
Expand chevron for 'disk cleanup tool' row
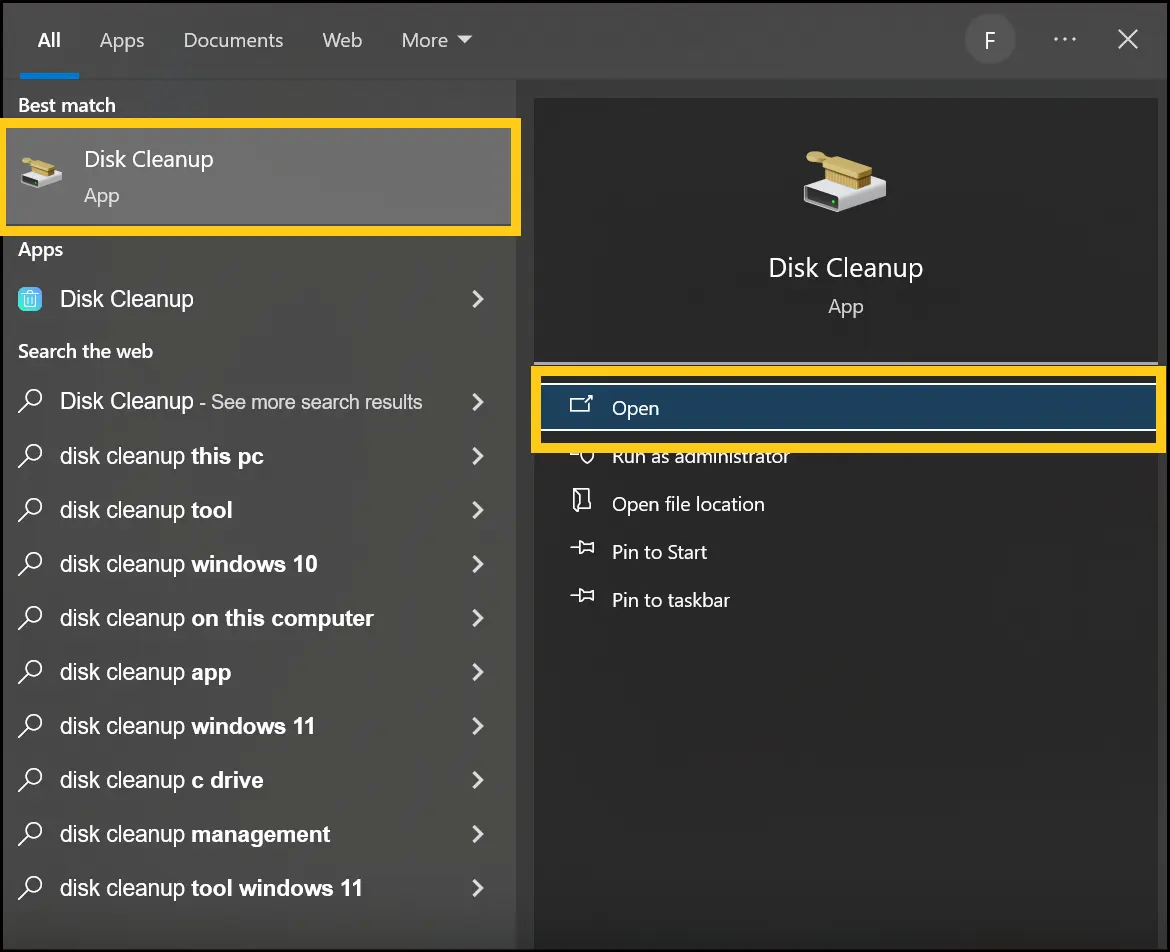coord(478,510)
